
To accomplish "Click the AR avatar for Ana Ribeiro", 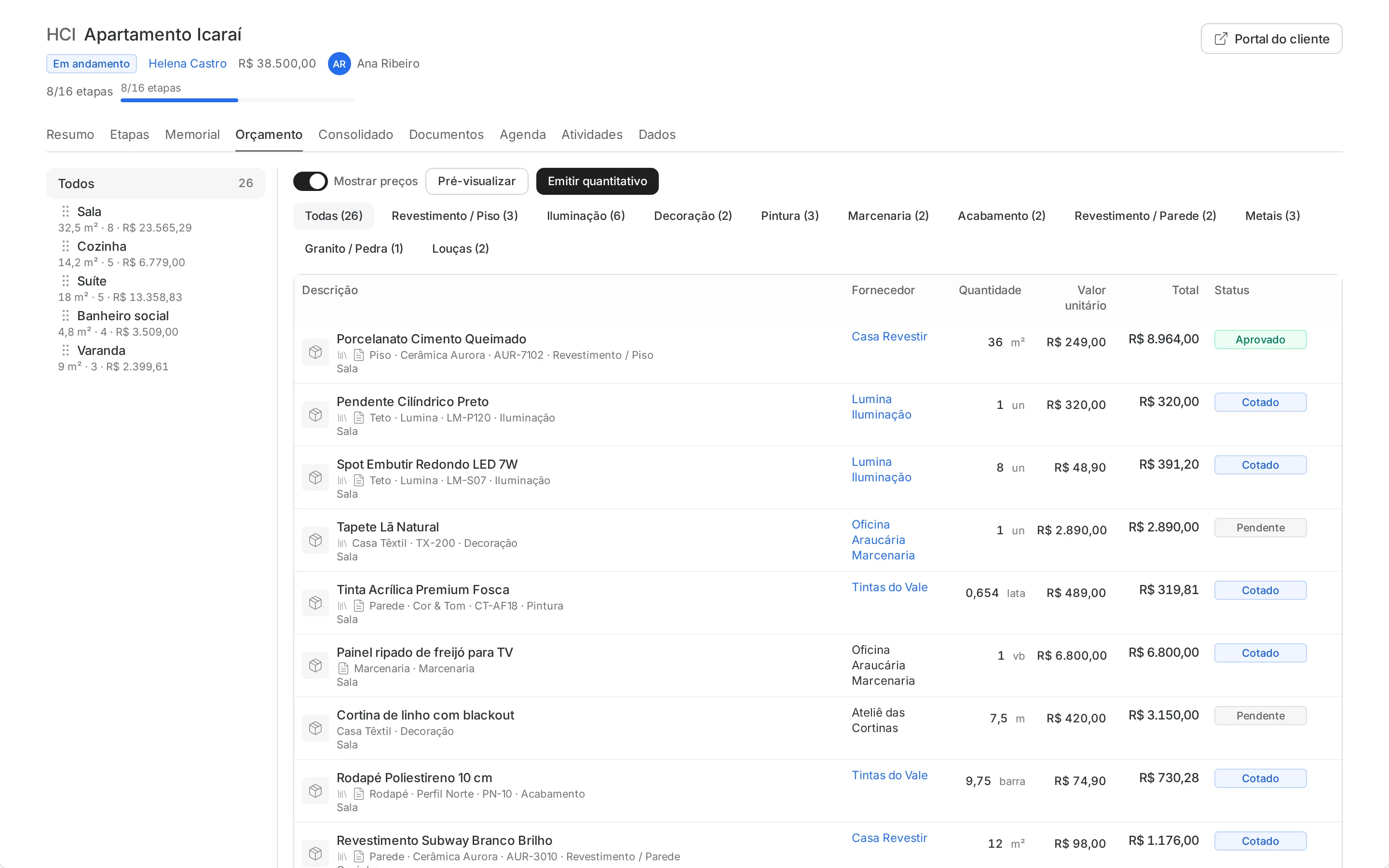I will (x=339, y=64).
